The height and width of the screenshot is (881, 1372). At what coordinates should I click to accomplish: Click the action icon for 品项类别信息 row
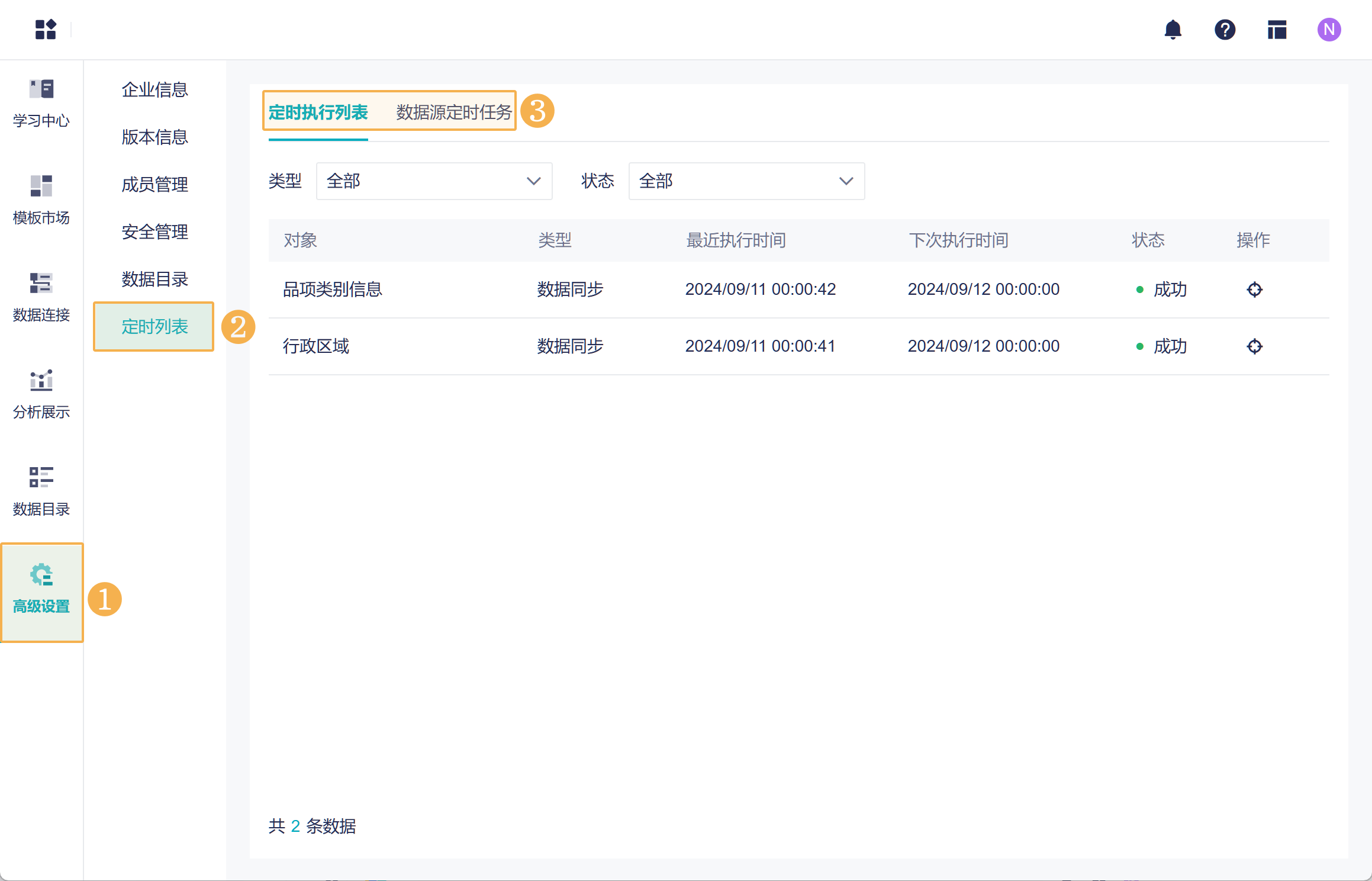coord(1254,290)
